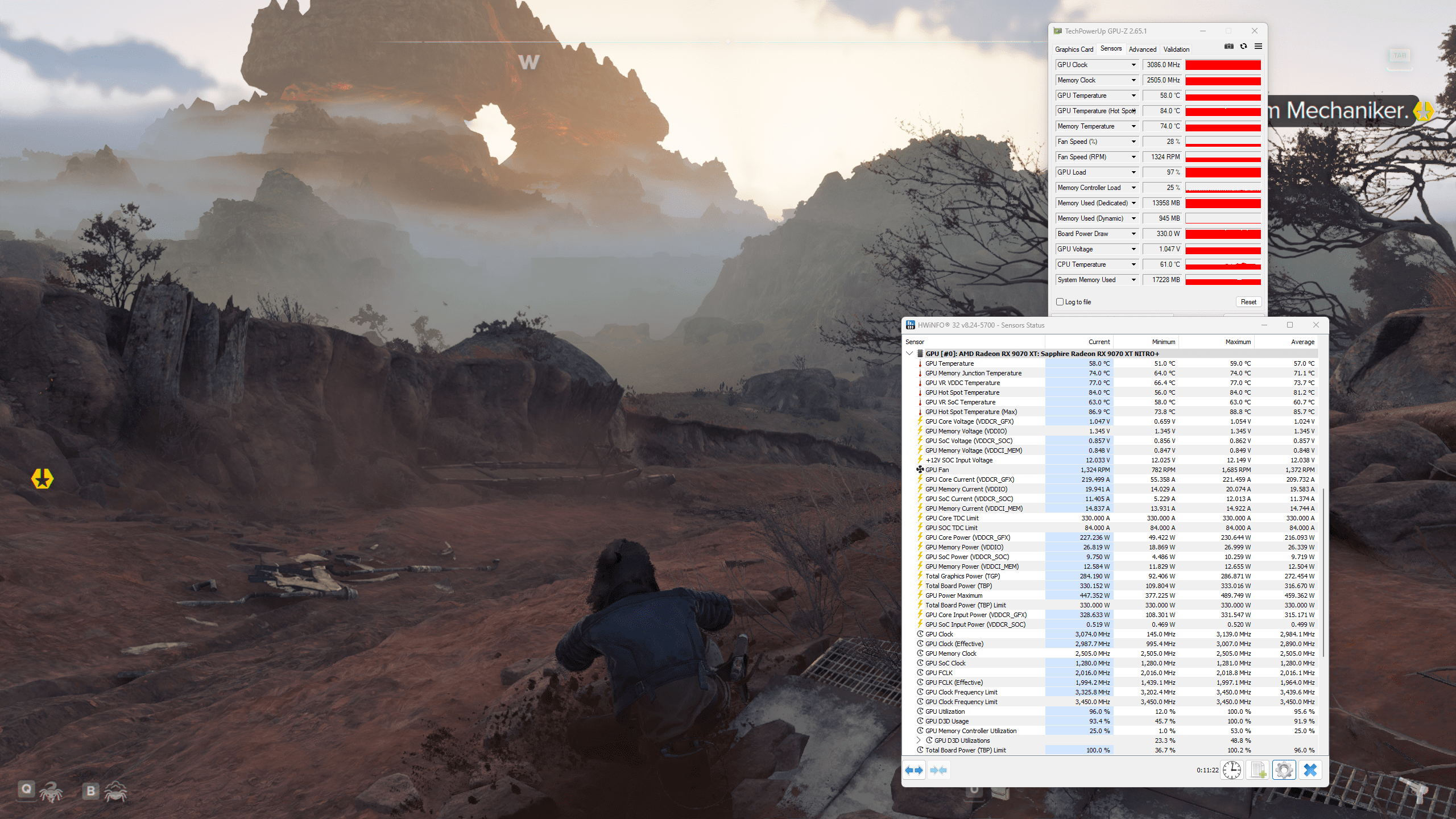The width and height of the screenshot is (1456, 819).
Task: Click the fan icon beside GPU Fan
Action: (x=920, y=469)
